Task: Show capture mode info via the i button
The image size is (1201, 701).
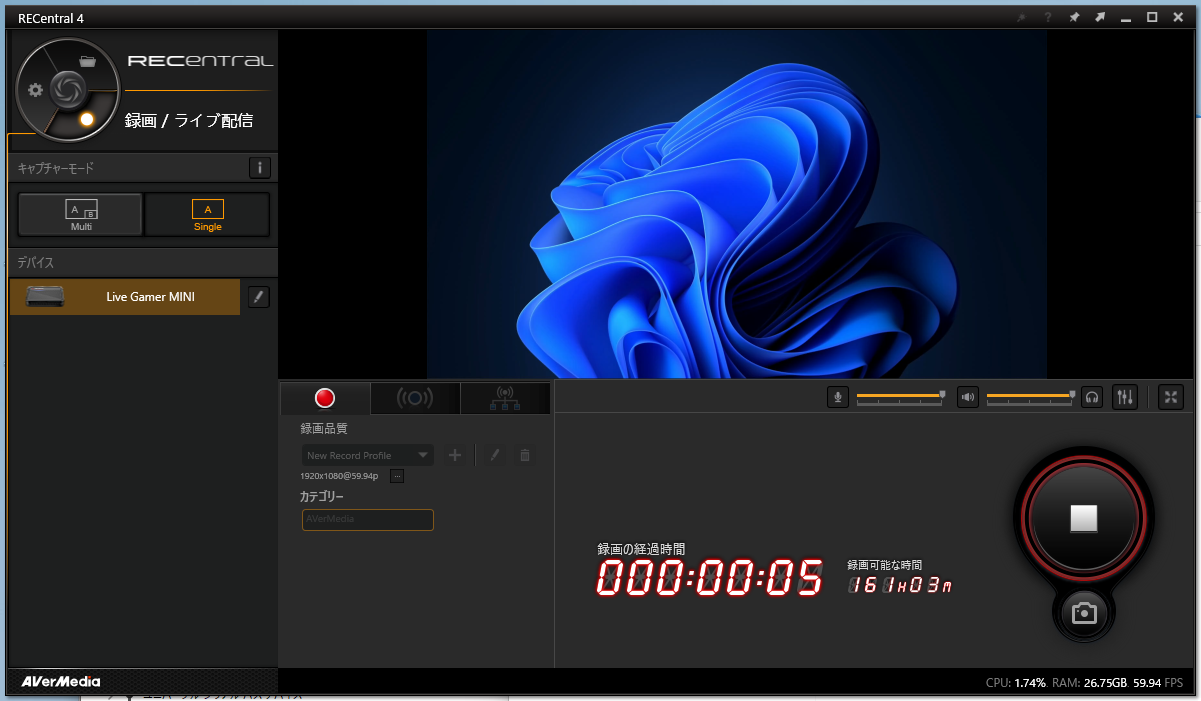Action: [x=260, y=168]
